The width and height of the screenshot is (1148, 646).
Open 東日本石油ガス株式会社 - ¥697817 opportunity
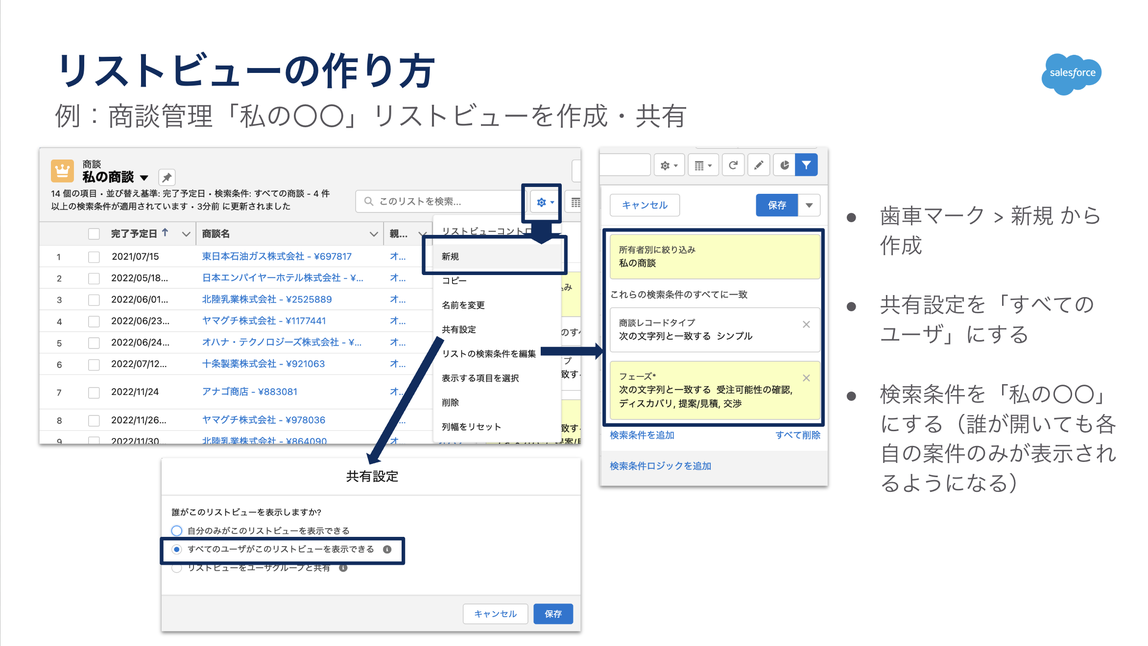pyautogui.click(x=277, y=256)
